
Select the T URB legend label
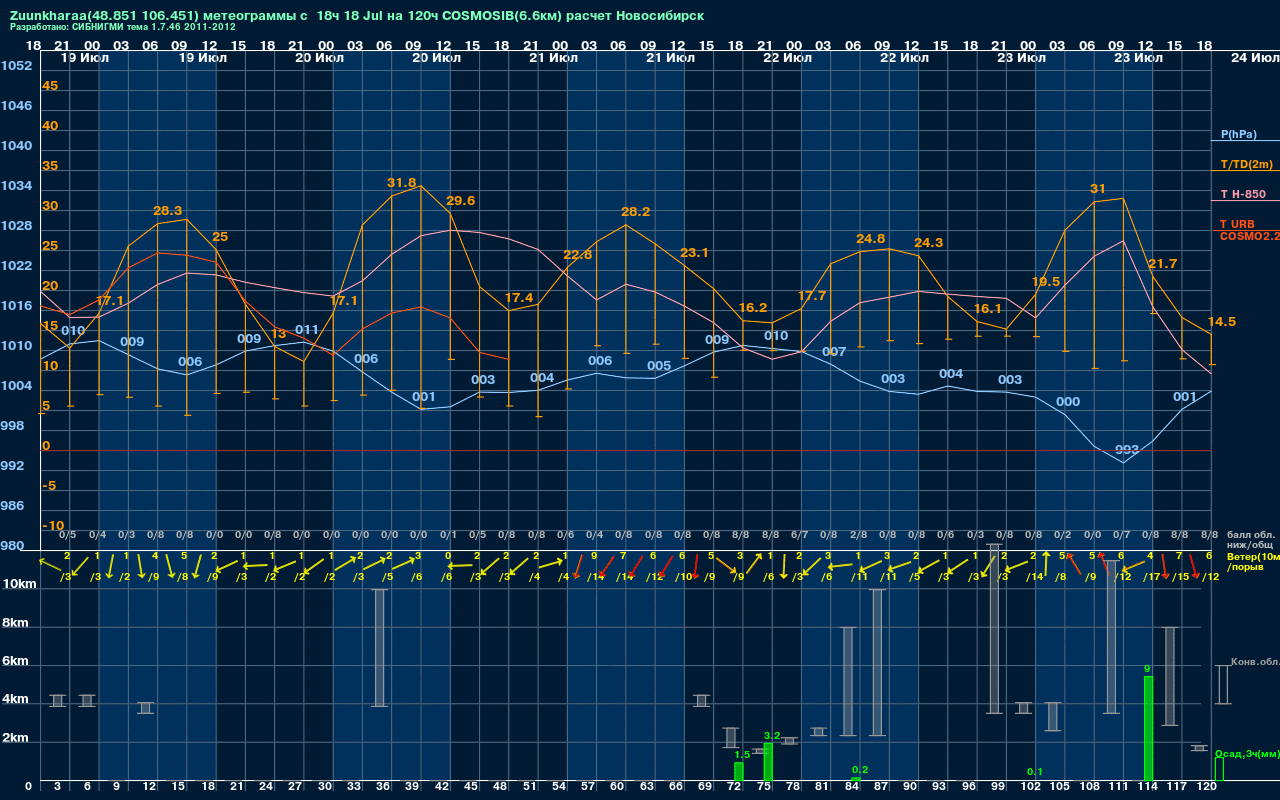click(x=1237, y=224)
